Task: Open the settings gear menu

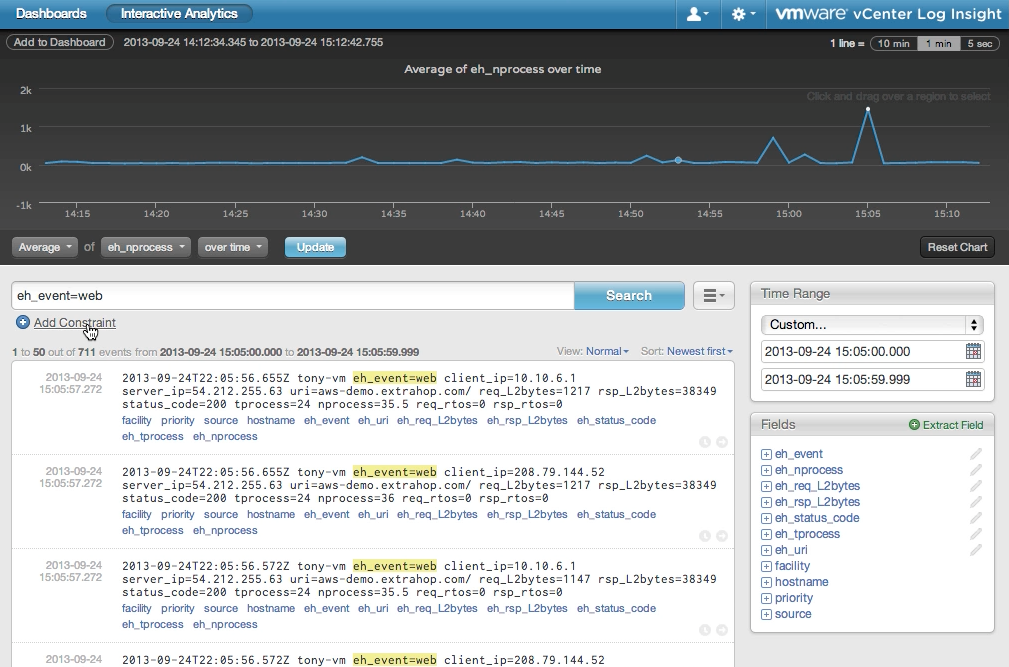Action: coord(743,14)
